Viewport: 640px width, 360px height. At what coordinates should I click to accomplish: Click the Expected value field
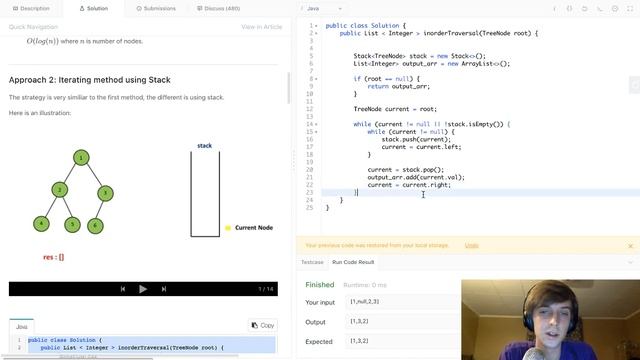tap(403, 341)
